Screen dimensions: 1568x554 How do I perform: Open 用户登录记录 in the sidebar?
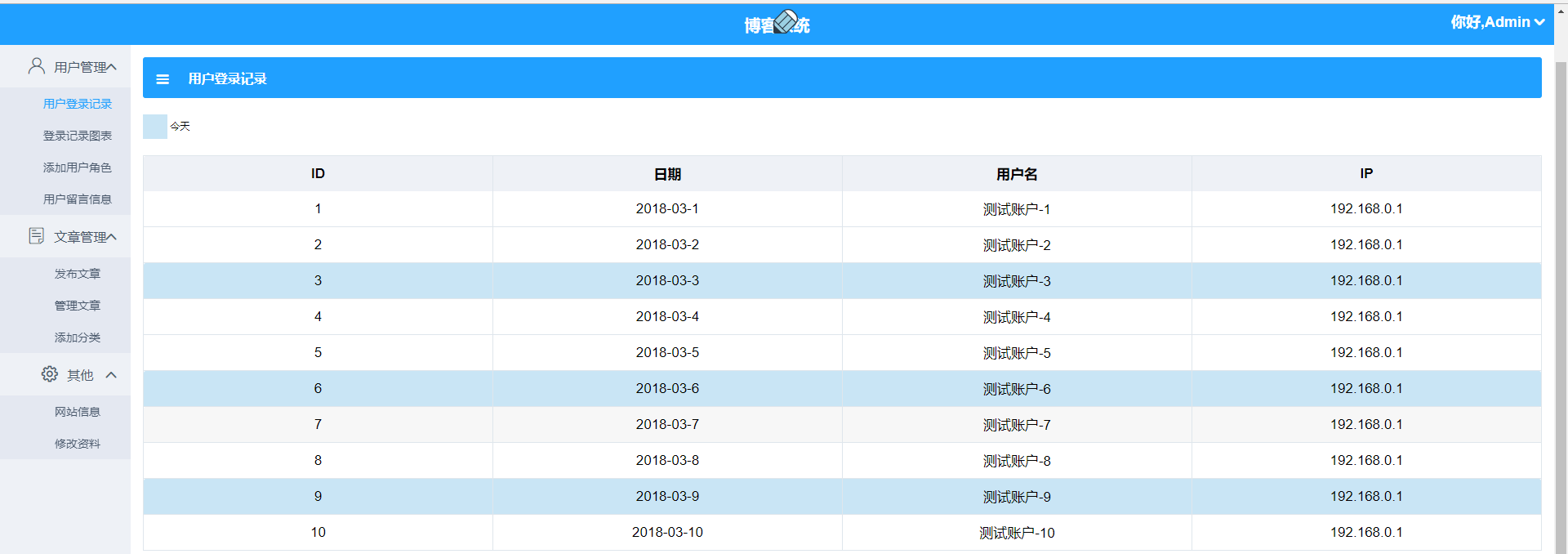coord(78,104)
